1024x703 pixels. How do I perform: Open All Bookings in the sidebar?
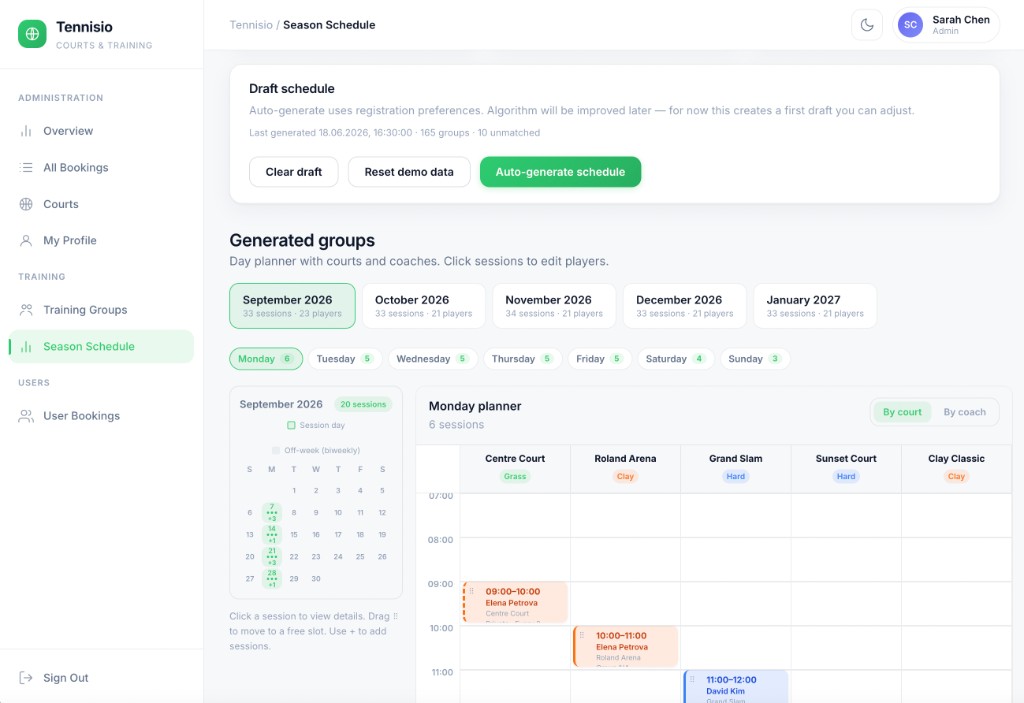pyautogui.click(x=101, y=168)
